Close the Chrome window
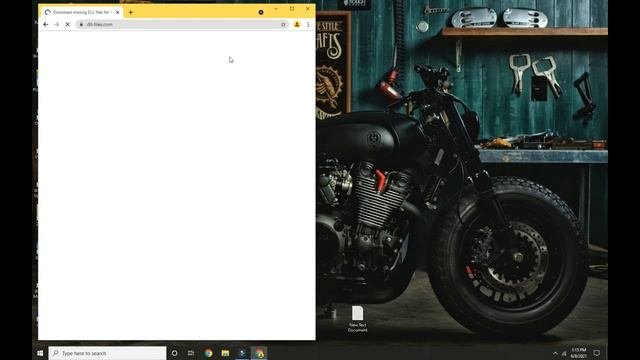Image resolution: width=640 pixels, height=360 pixels. tap(307, 9)
